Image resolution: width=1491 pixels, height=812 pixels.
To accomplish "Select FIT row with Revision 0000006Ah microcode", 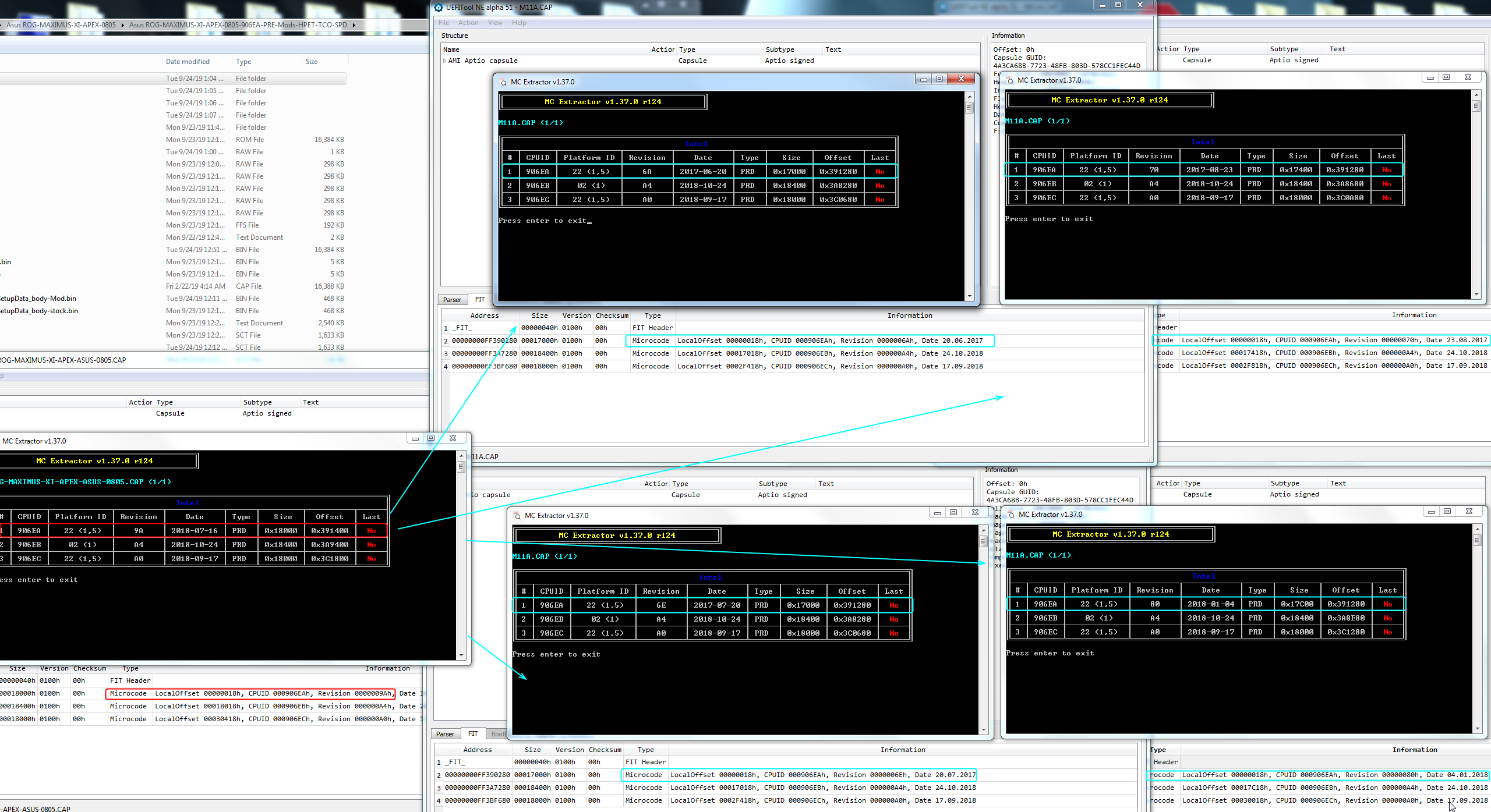I will point(793,341).
